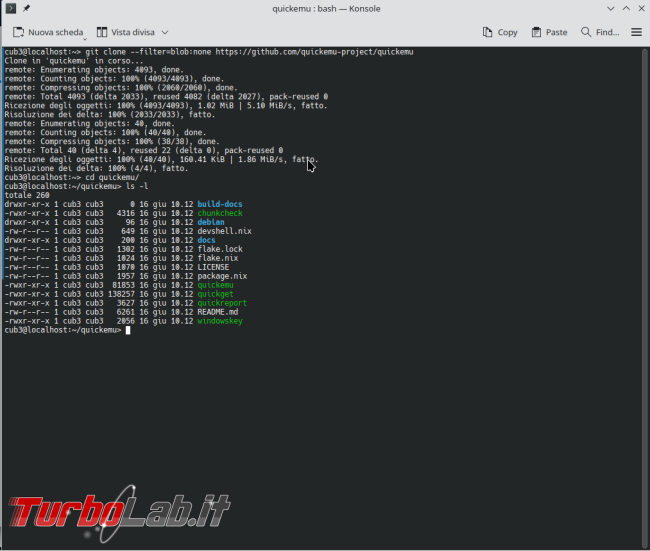The image size is (650, 551).
Task: Expand the Vista divisa chevron menu
Action: coord(165,32)
